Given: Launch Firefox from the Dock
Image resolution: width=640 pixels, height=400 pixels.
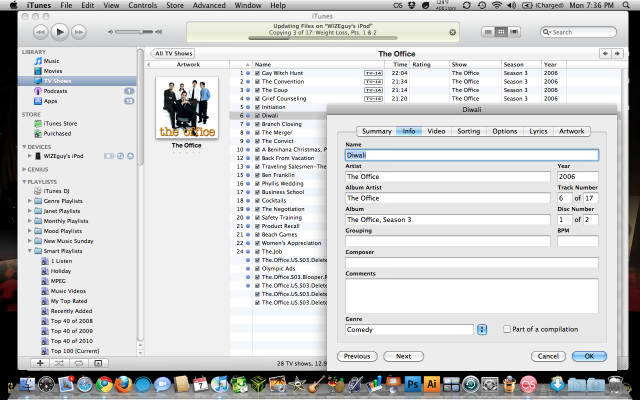Looking at the screenshot, I should click(123, 384).
